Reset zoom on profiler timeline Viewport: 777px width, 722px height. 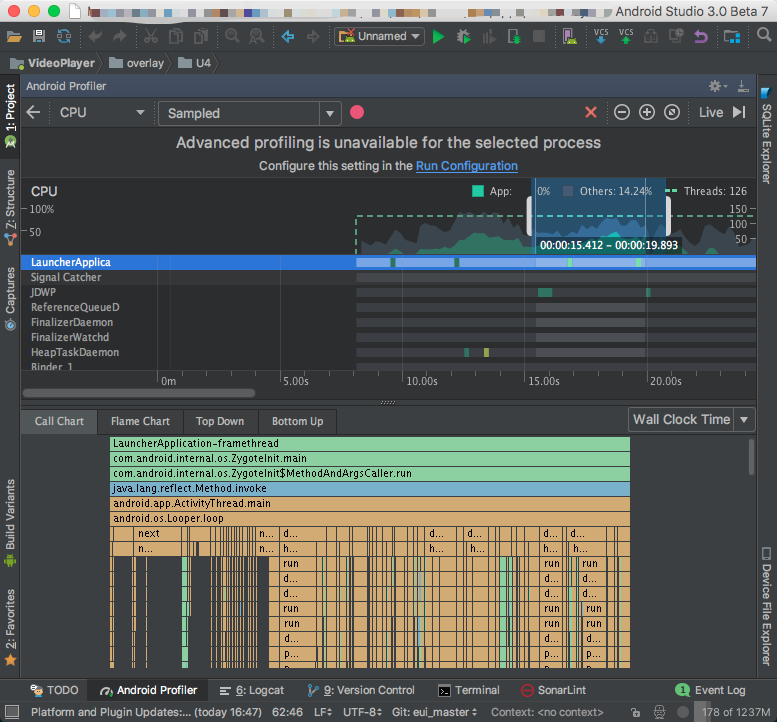(672, 112)
